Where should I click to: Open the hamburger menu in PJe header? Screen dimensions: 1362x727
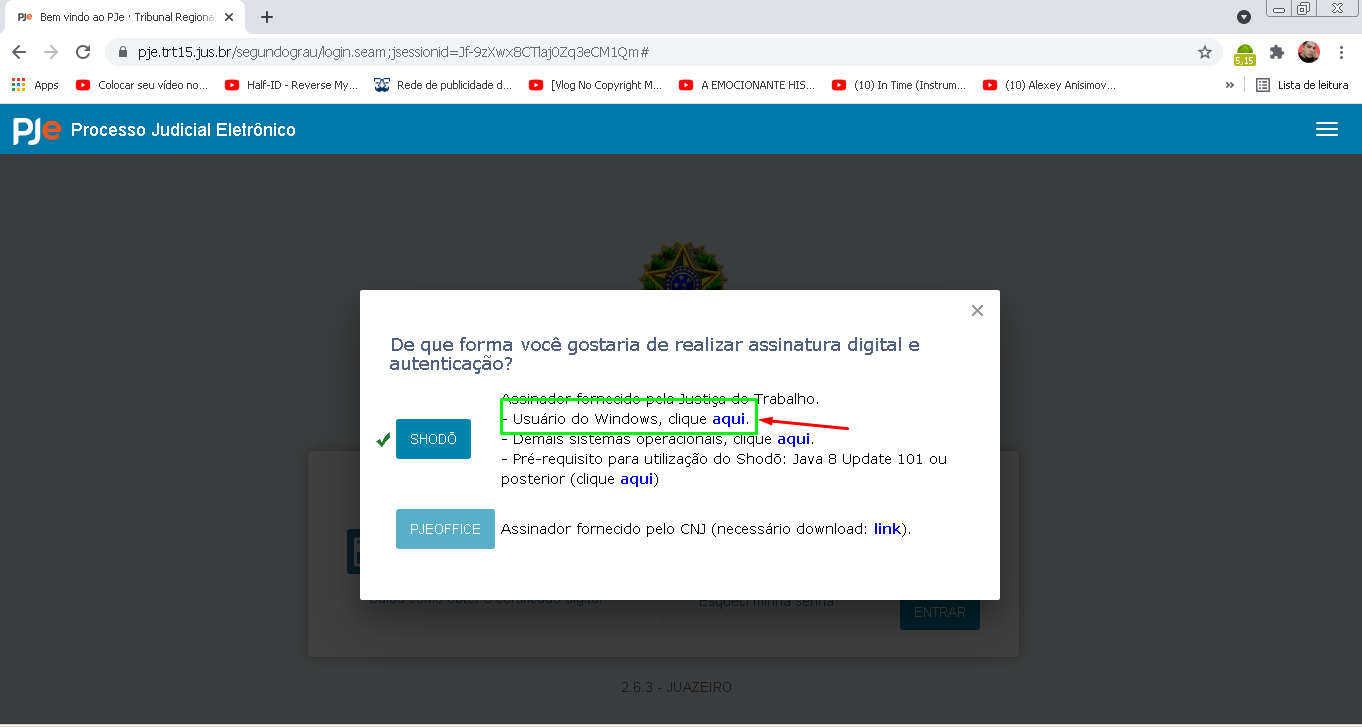tap(1327, 129)
